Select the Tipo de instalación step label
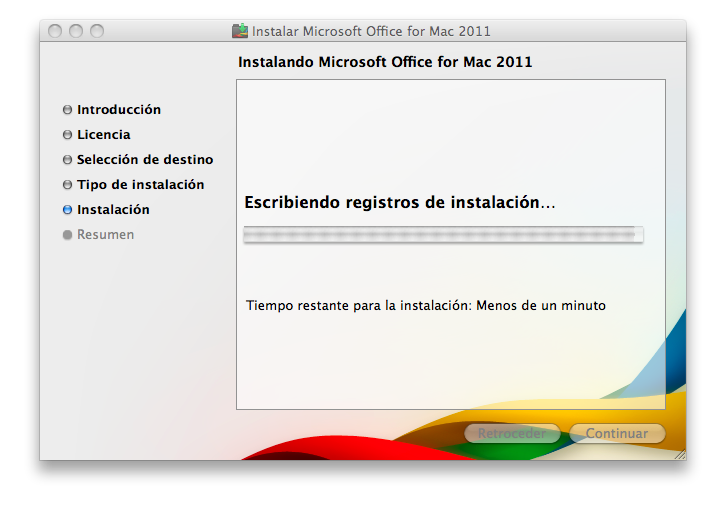This screenshot has width=726, height=520. pos(140,185)
